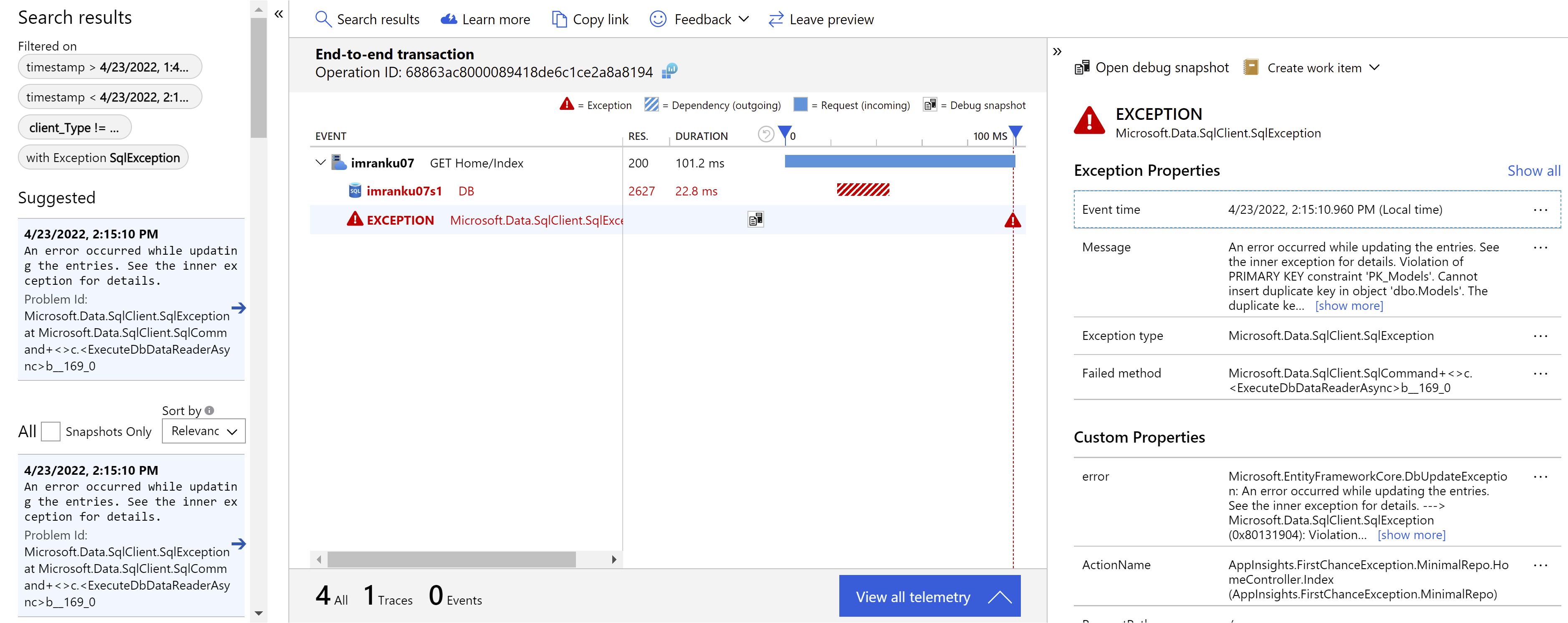This screenshot has height=623, width=1568.
Task: Click the Learn more cloud icon
Action: pos(449,19)
